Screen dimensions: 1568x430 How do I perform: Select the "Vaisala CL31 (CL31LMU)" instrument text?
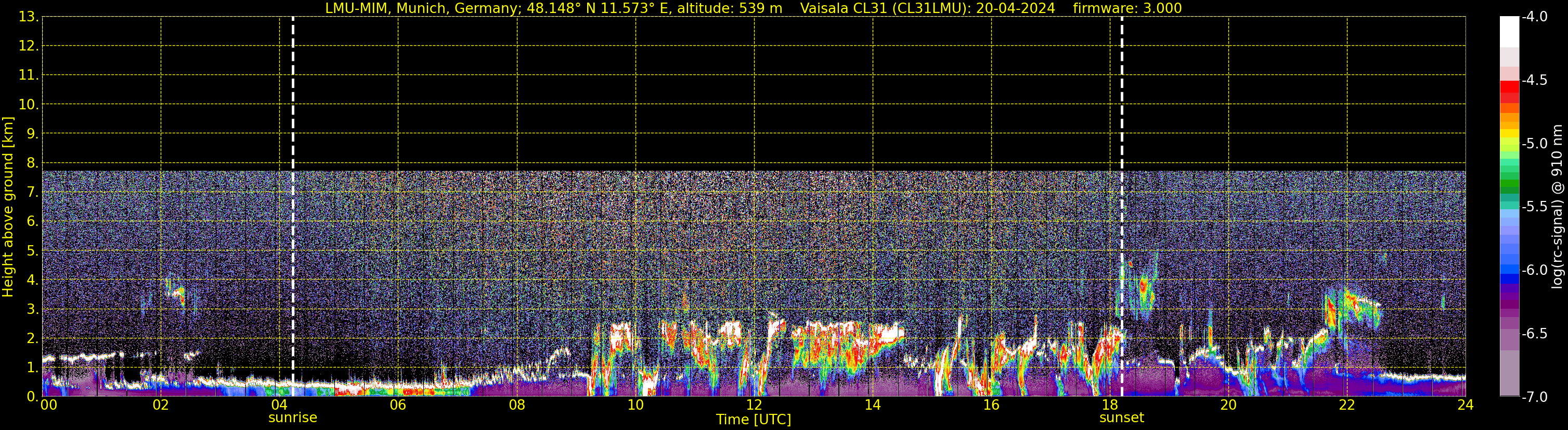883,8
